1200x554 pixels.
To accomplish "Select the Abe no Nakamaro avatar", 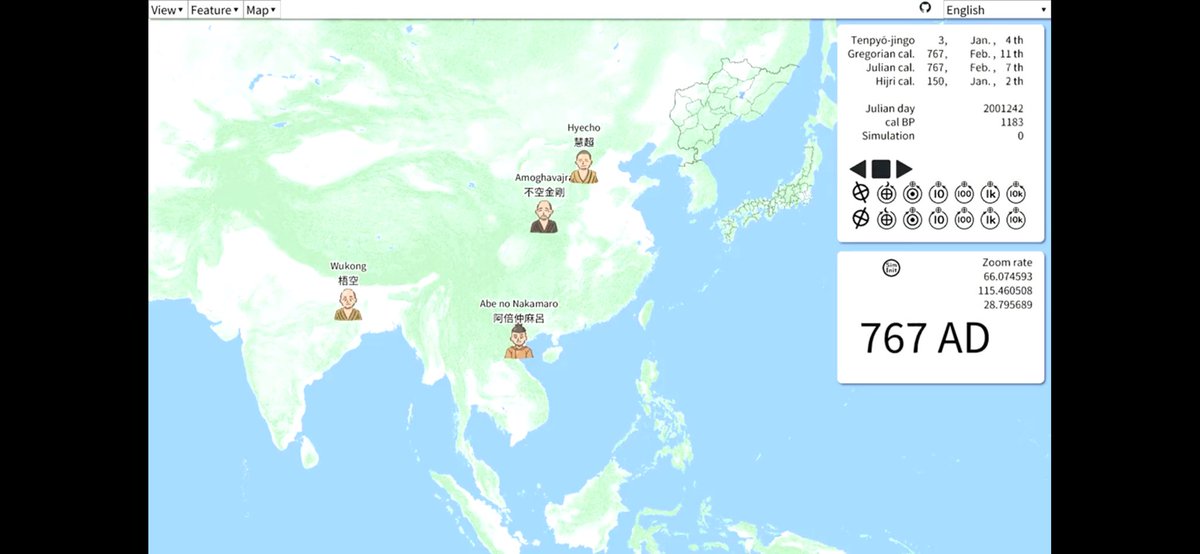I will (518, 341).
